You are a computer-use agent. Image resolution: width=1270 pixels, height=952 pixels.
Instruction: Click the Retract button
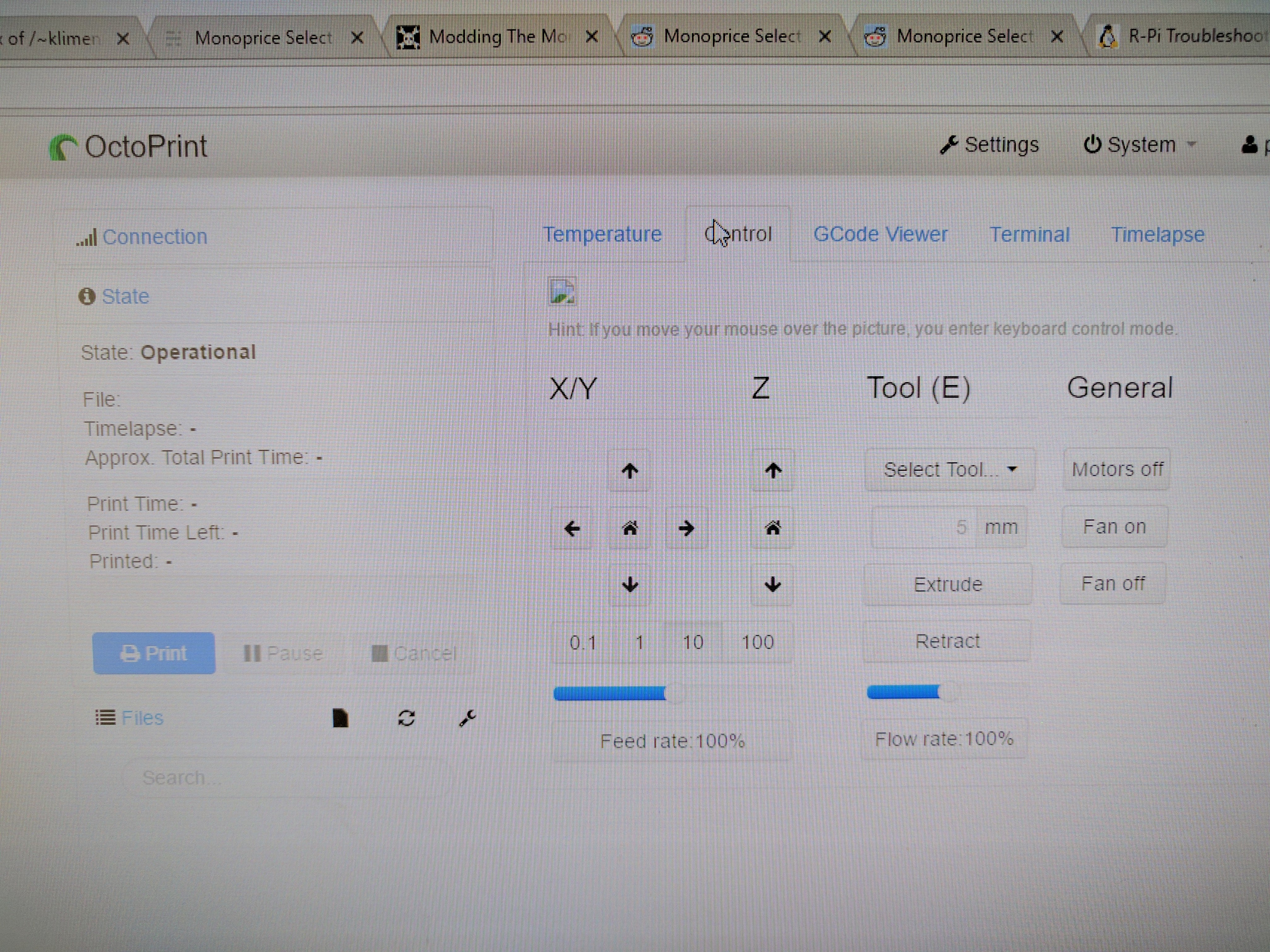947,641
